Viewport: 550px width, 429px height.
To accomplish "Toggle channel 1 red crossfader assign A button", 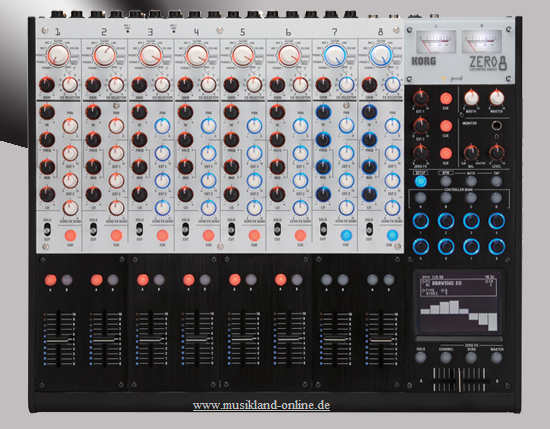I will pyautogui.click(x=51, y=280).
